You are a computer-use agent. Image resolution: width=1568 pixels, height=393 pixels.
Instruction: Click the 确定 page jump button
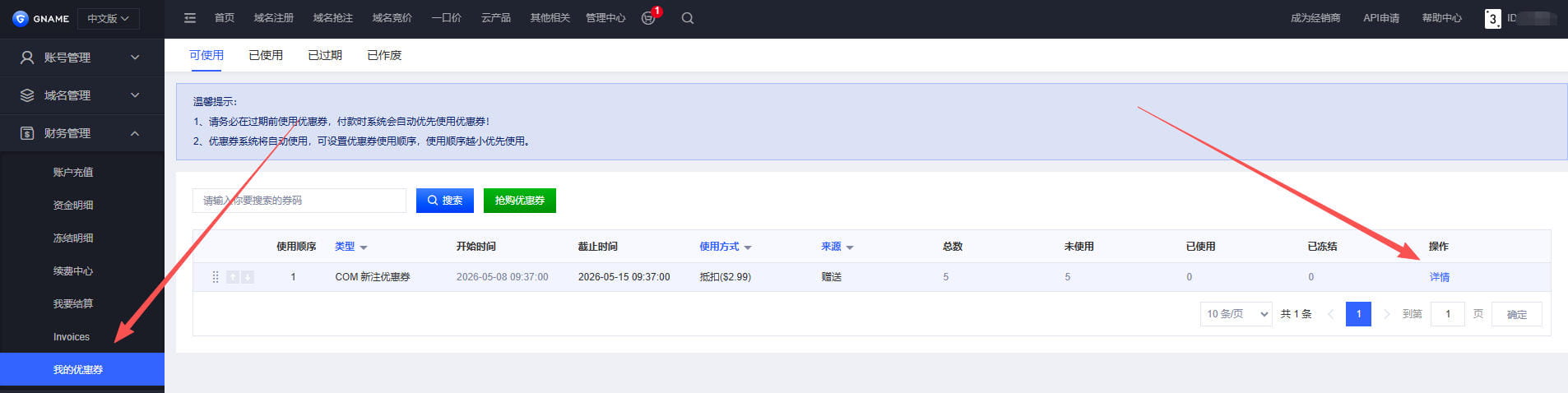tap(1517, 314)
